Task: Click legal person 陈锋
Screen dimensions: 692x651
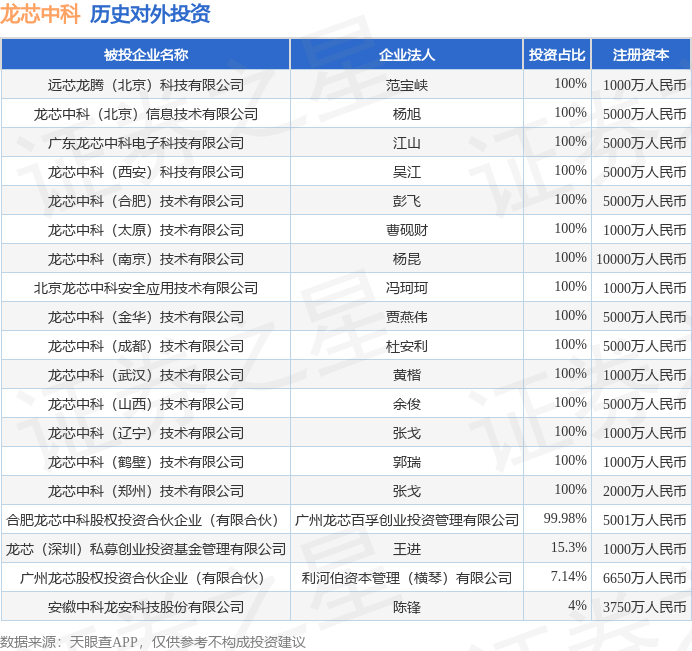Action: [x=406, y=607]
